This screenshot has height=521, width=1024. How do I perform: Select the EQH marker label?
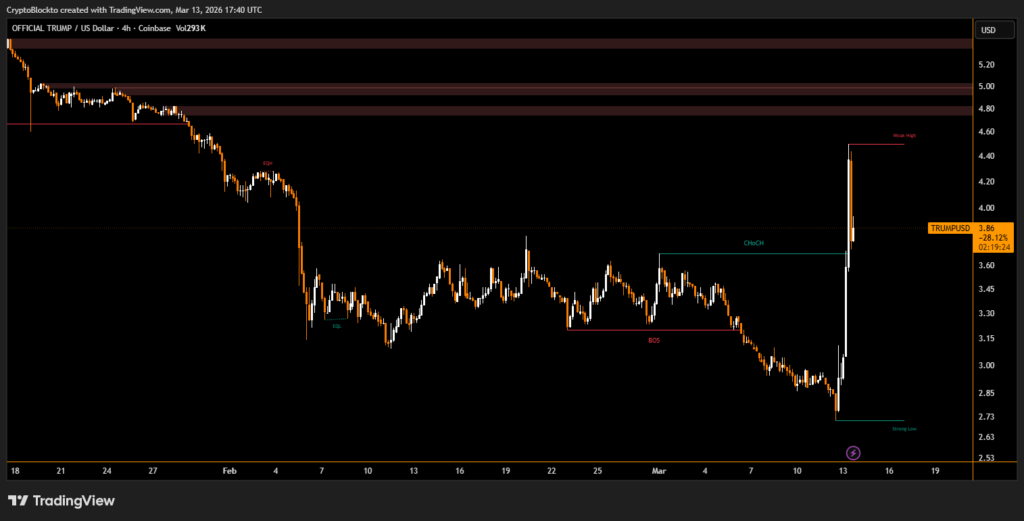coord(268,162)
